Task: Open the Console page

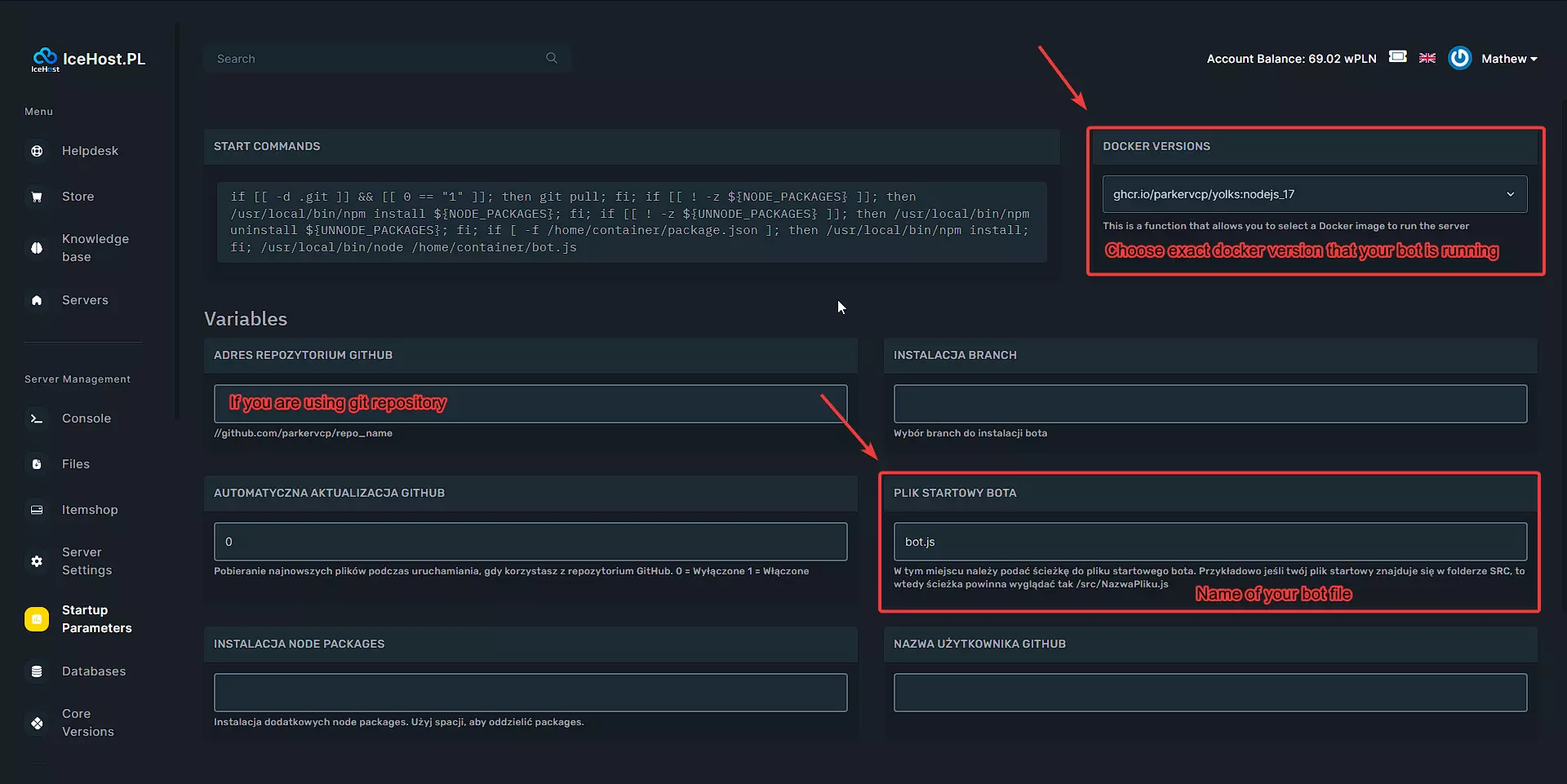Action: [x=87, y=419]
